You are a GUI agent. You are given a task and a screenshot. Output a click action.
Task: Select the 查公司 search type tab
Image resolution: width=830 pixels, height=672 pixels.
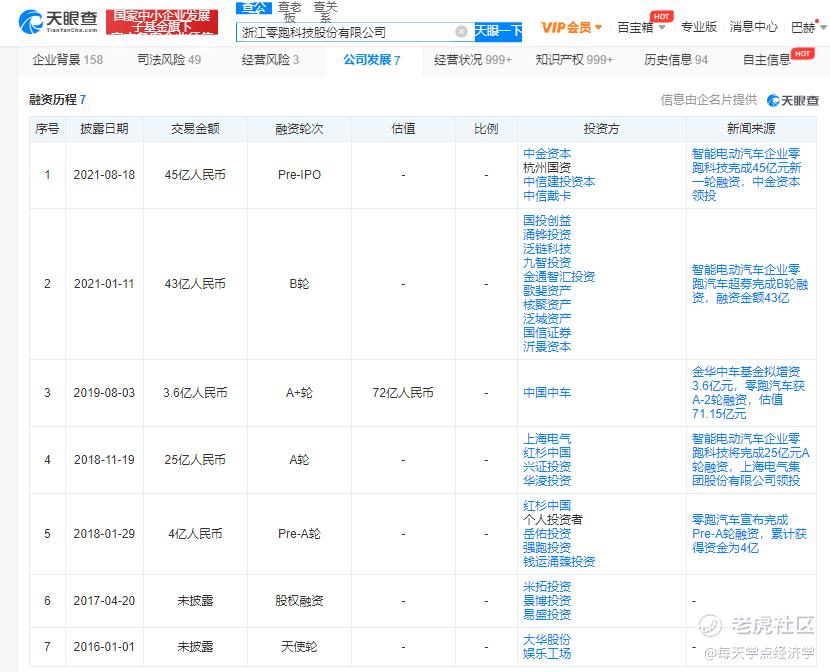(253, 8)
